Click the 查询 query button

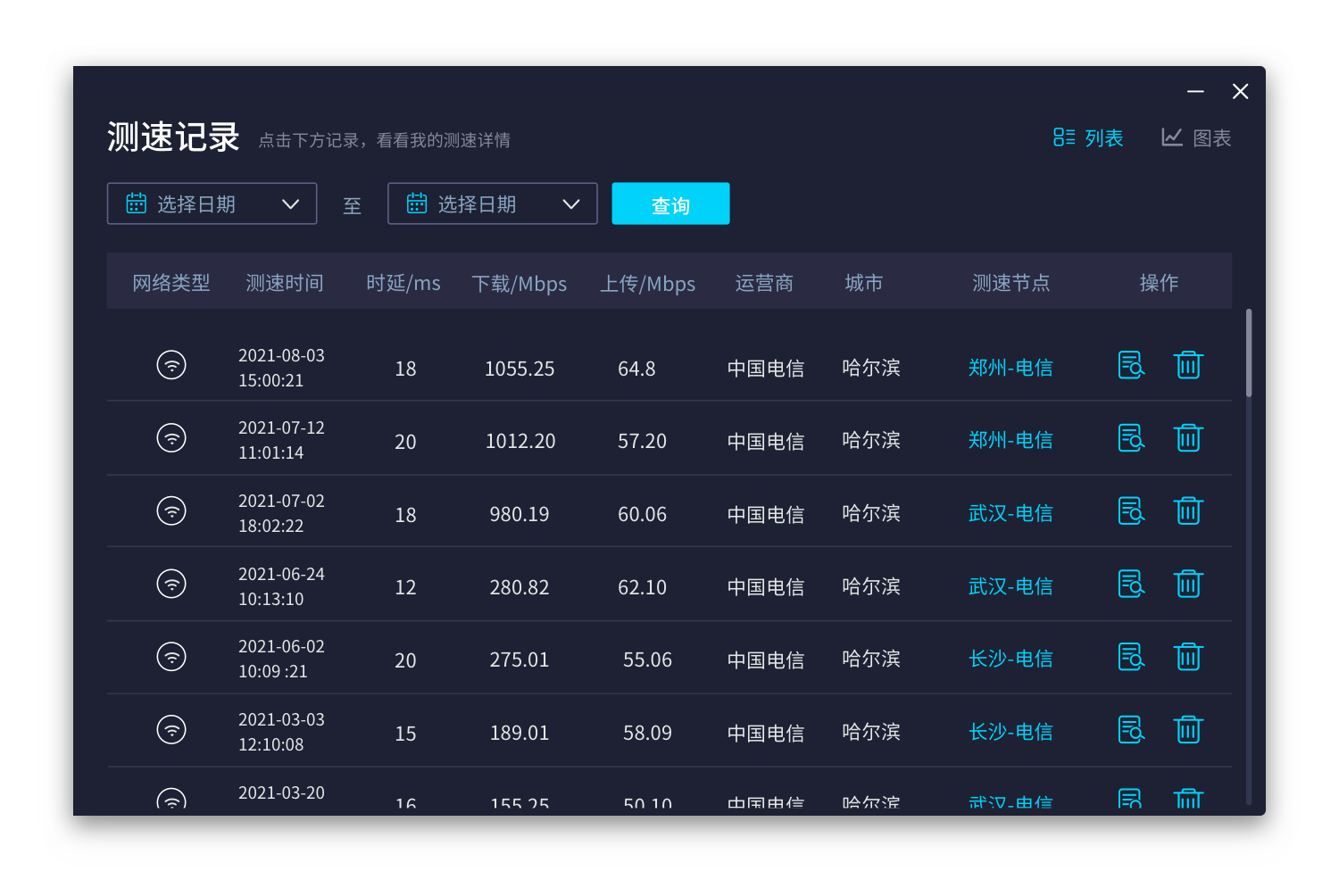tap(670, 203)
